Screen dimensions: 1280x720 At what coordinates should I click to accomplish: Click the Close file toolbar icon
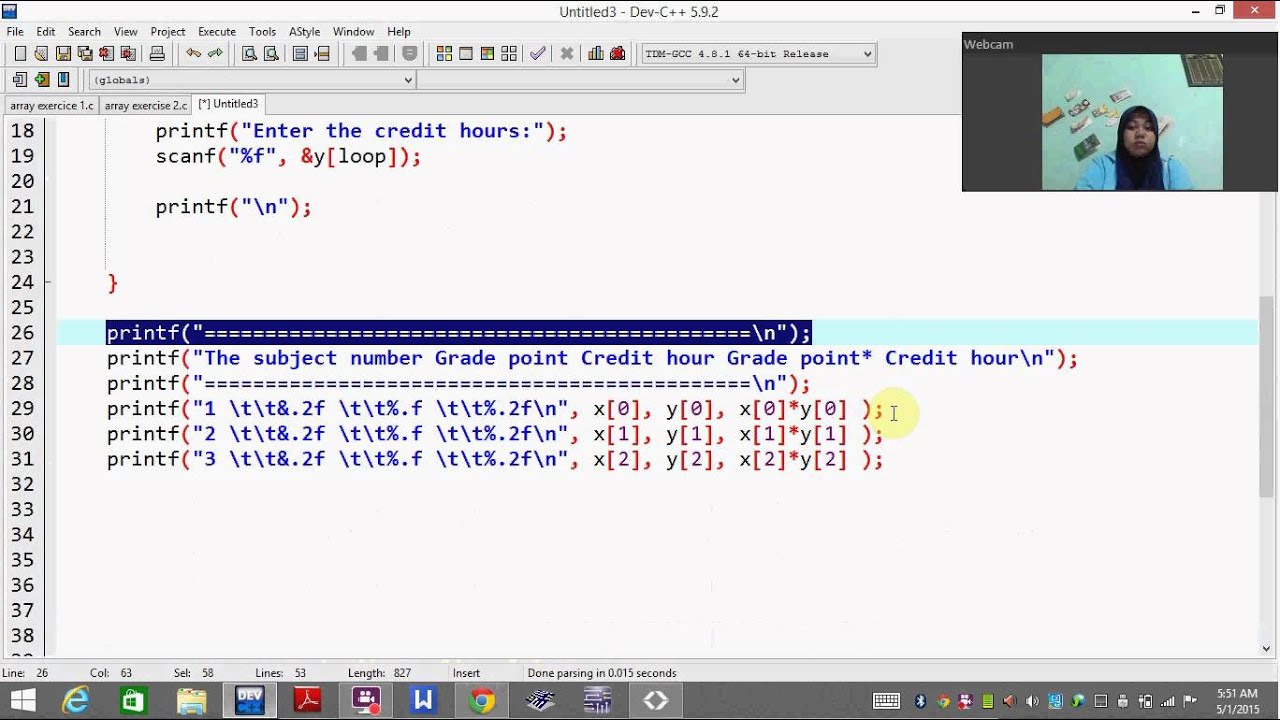tap(107, 54)
